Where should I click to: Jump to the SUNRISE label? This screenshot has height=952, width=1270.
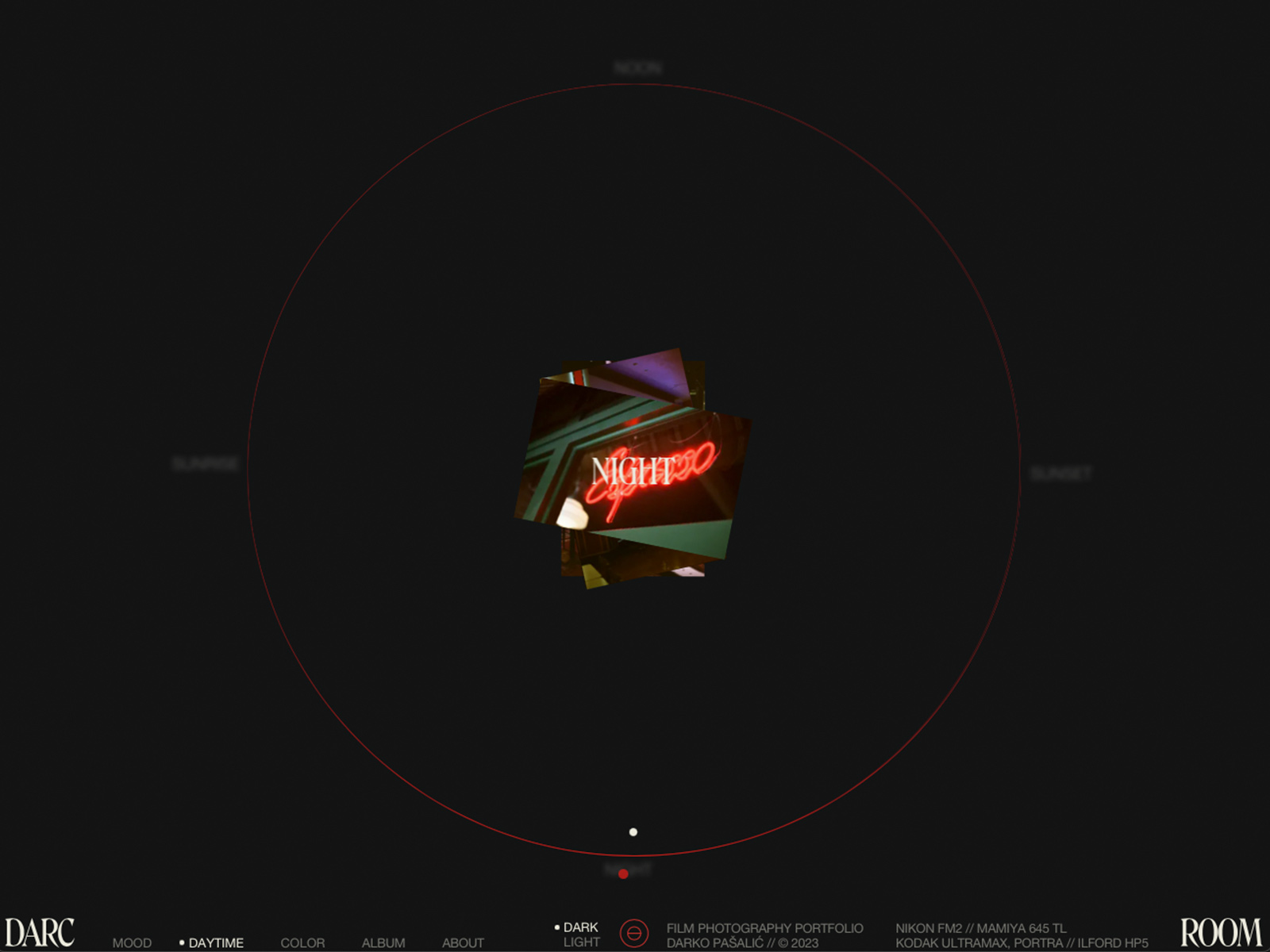coord(206,463)
